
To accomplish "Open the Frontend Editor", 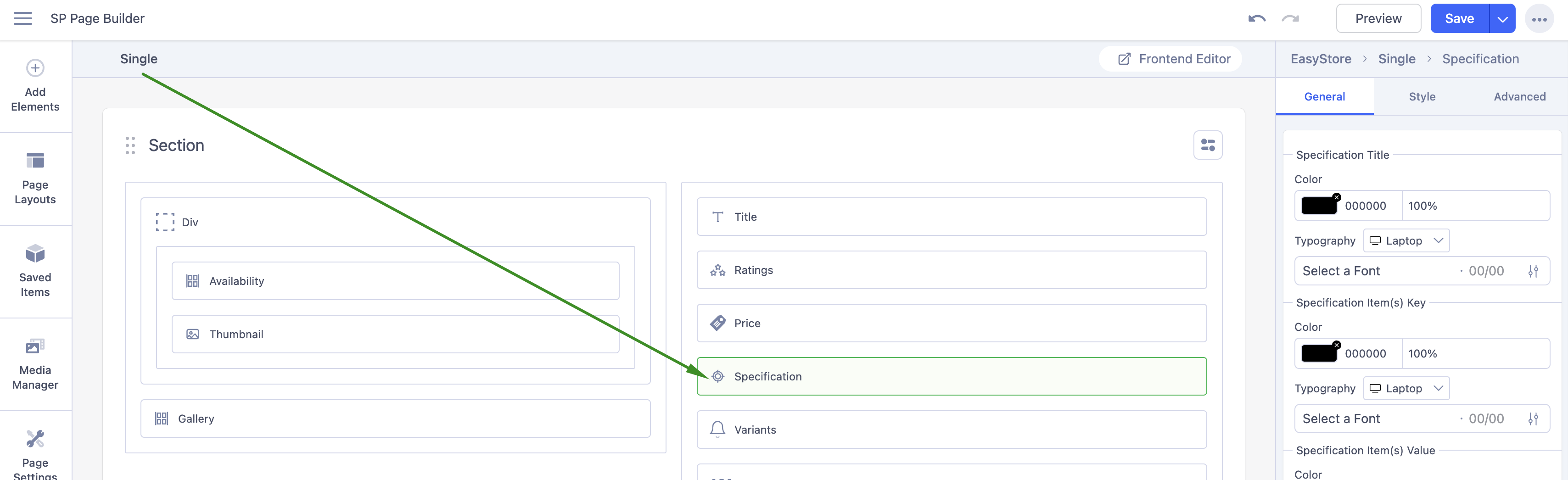I will coord(1174,59).
